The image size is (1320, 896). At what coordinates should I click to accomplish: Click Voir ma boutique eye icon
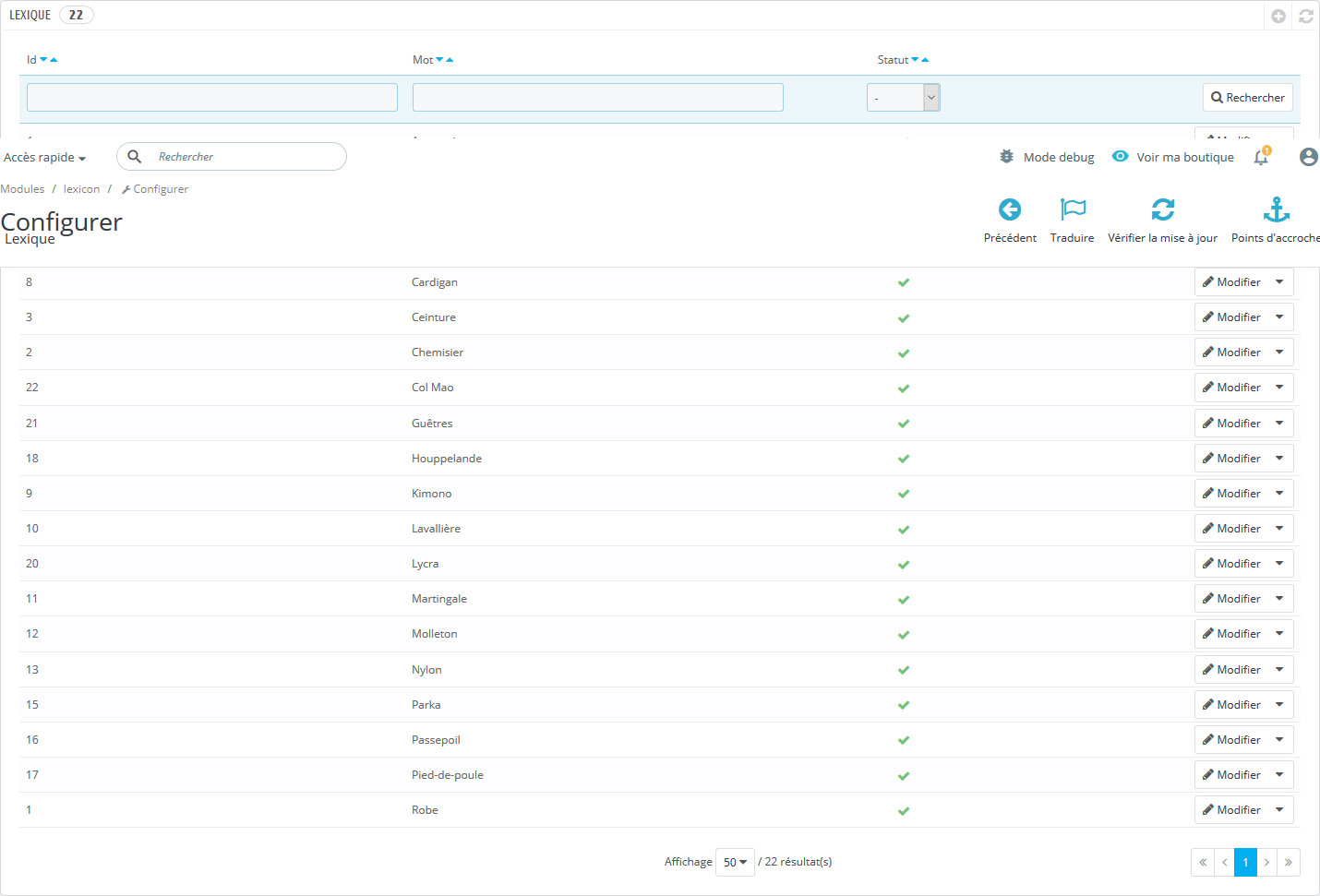click(x=1120, y=157)
